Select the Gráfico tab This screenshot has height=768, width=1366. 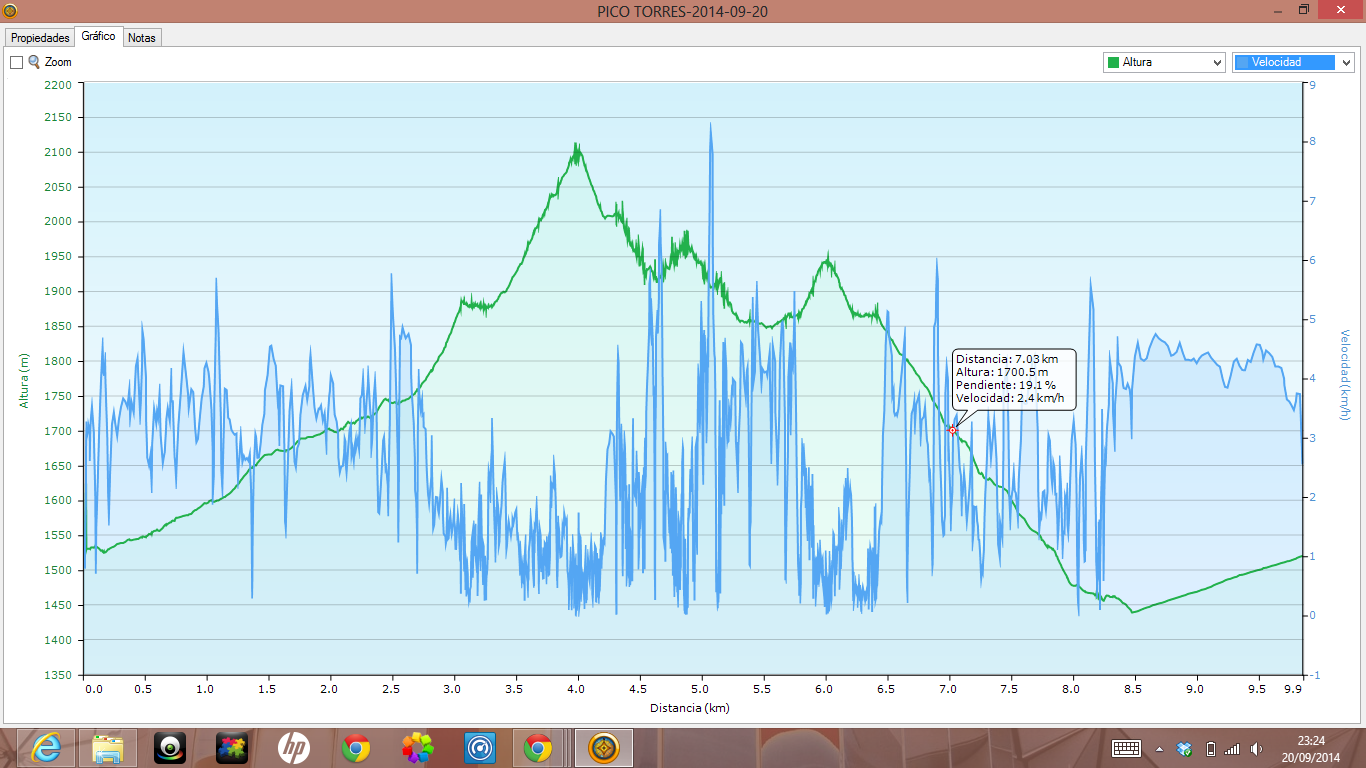click(x=98, y=36)
